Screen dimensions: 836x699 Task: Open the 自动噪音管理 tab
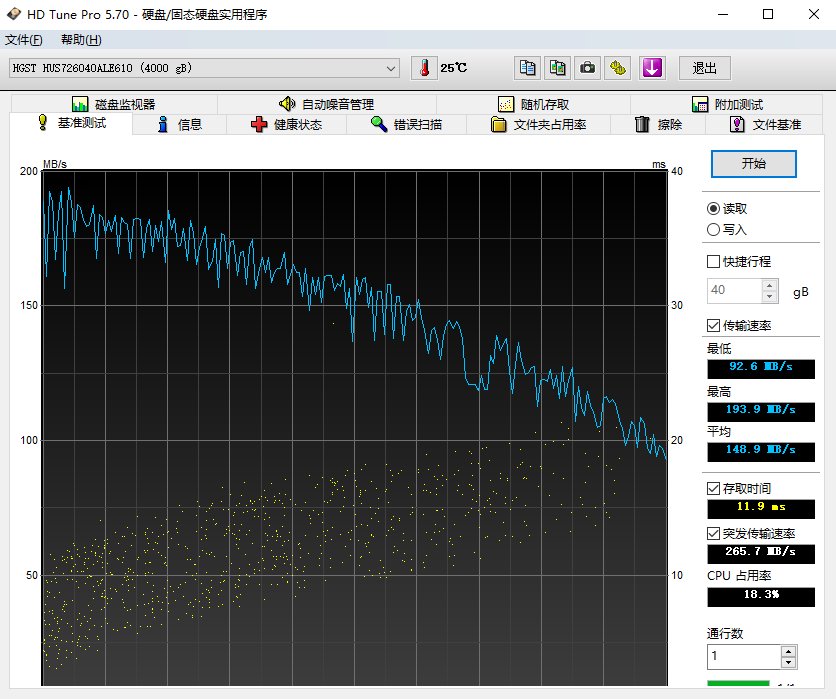coord(326,104)
